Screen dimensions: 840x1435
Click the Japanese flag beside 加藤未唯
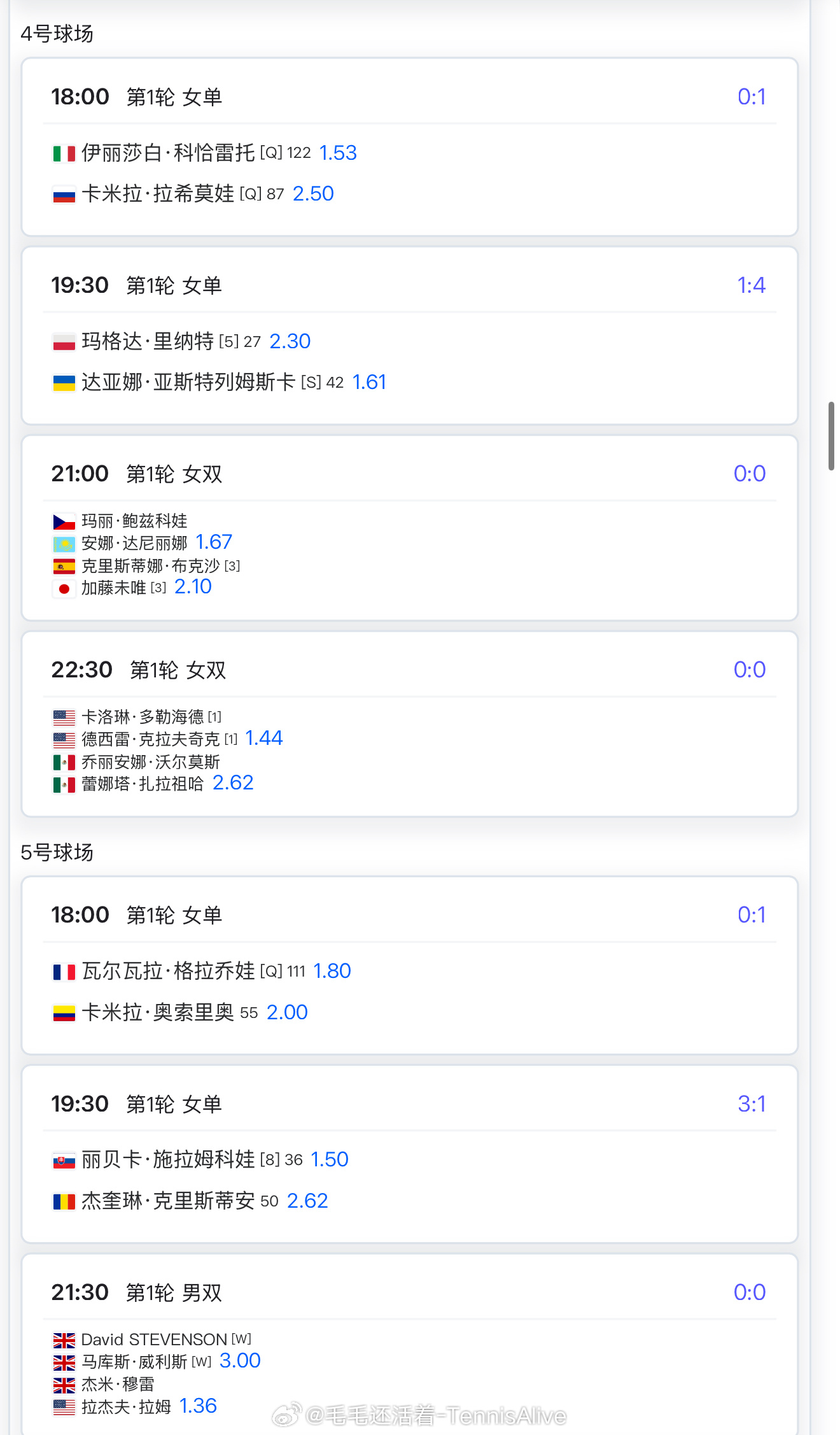(x=64, y=588)
